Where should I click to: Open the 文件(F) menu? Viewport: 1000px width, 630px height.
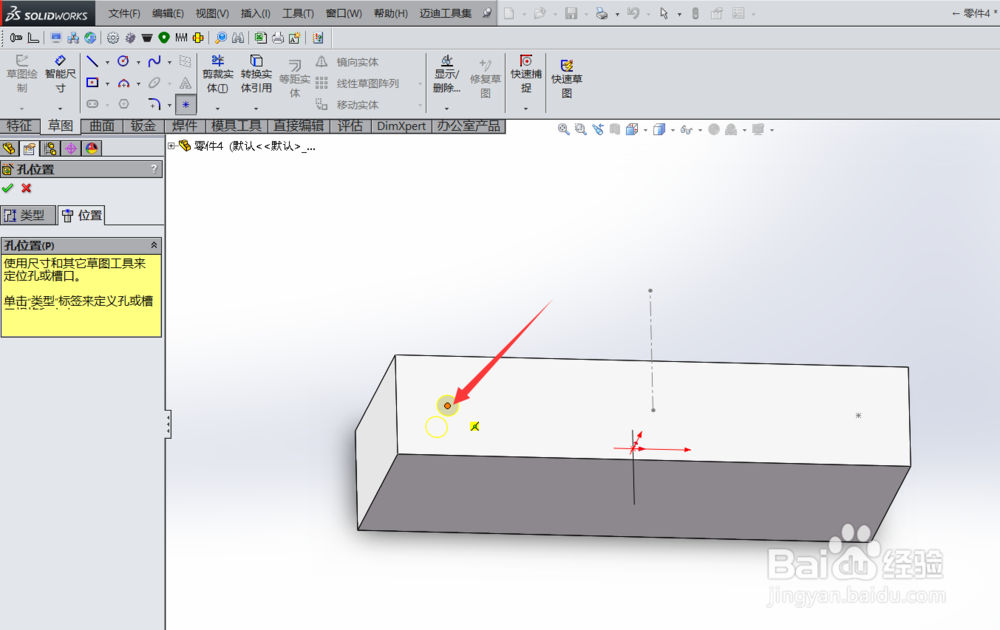[124, 13]
